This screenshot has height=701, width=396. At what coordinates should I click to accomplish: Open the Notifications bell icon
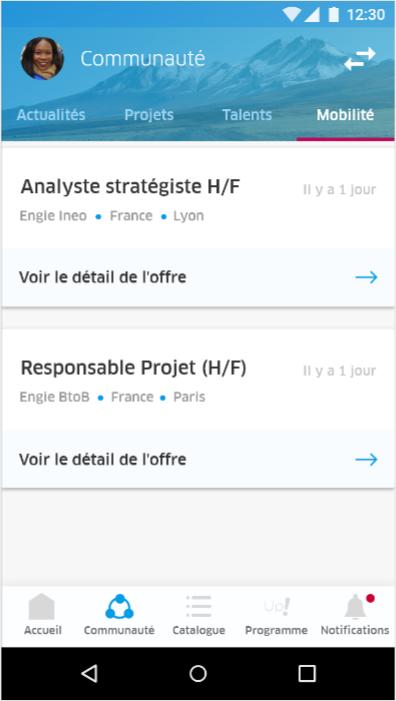coord(355,607)
